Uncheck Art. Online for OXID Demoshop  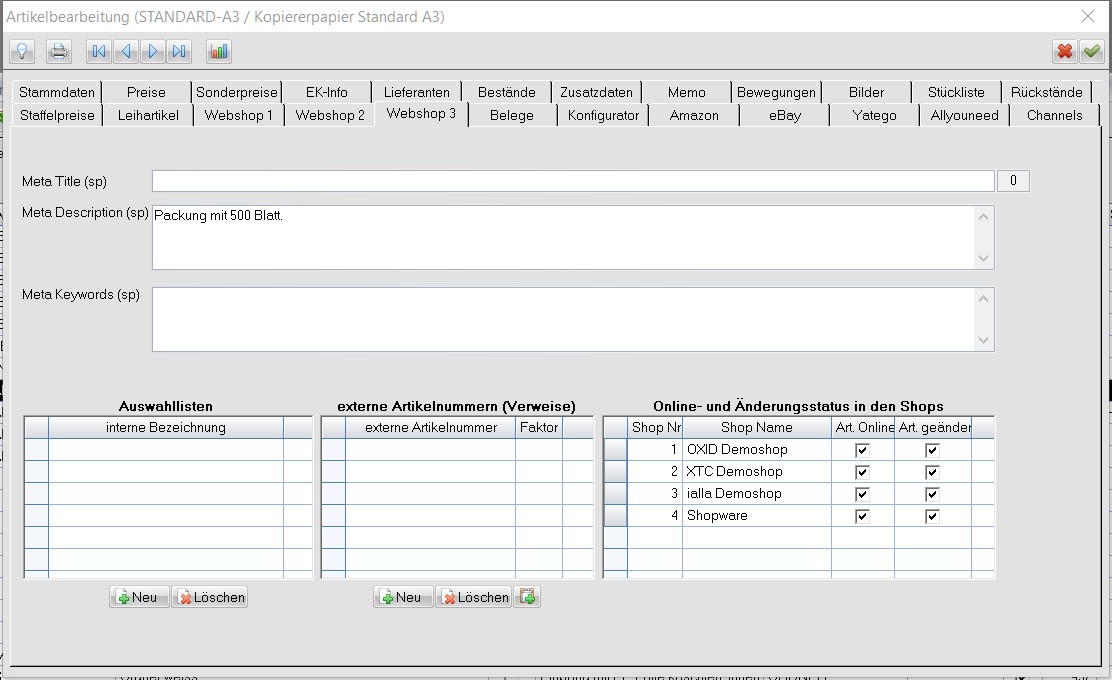click(862, 450)
